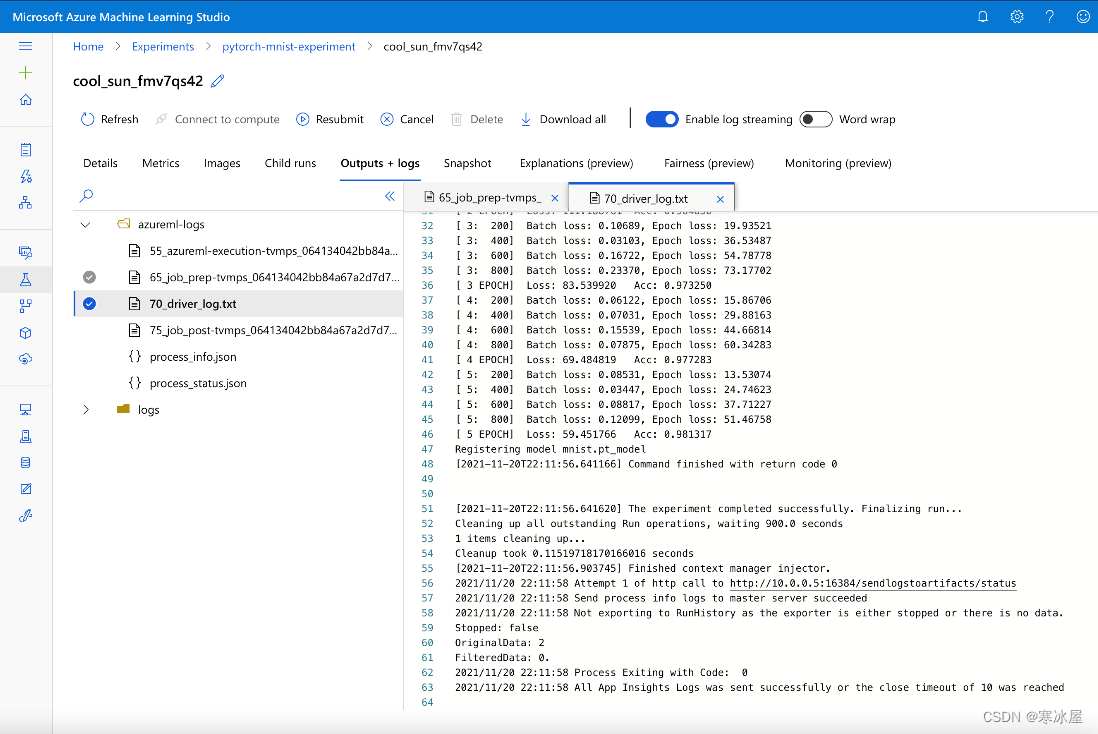
Task: Open Pipelines icon in sidebar
Action: pyautogui.click(x=26, y=306)
